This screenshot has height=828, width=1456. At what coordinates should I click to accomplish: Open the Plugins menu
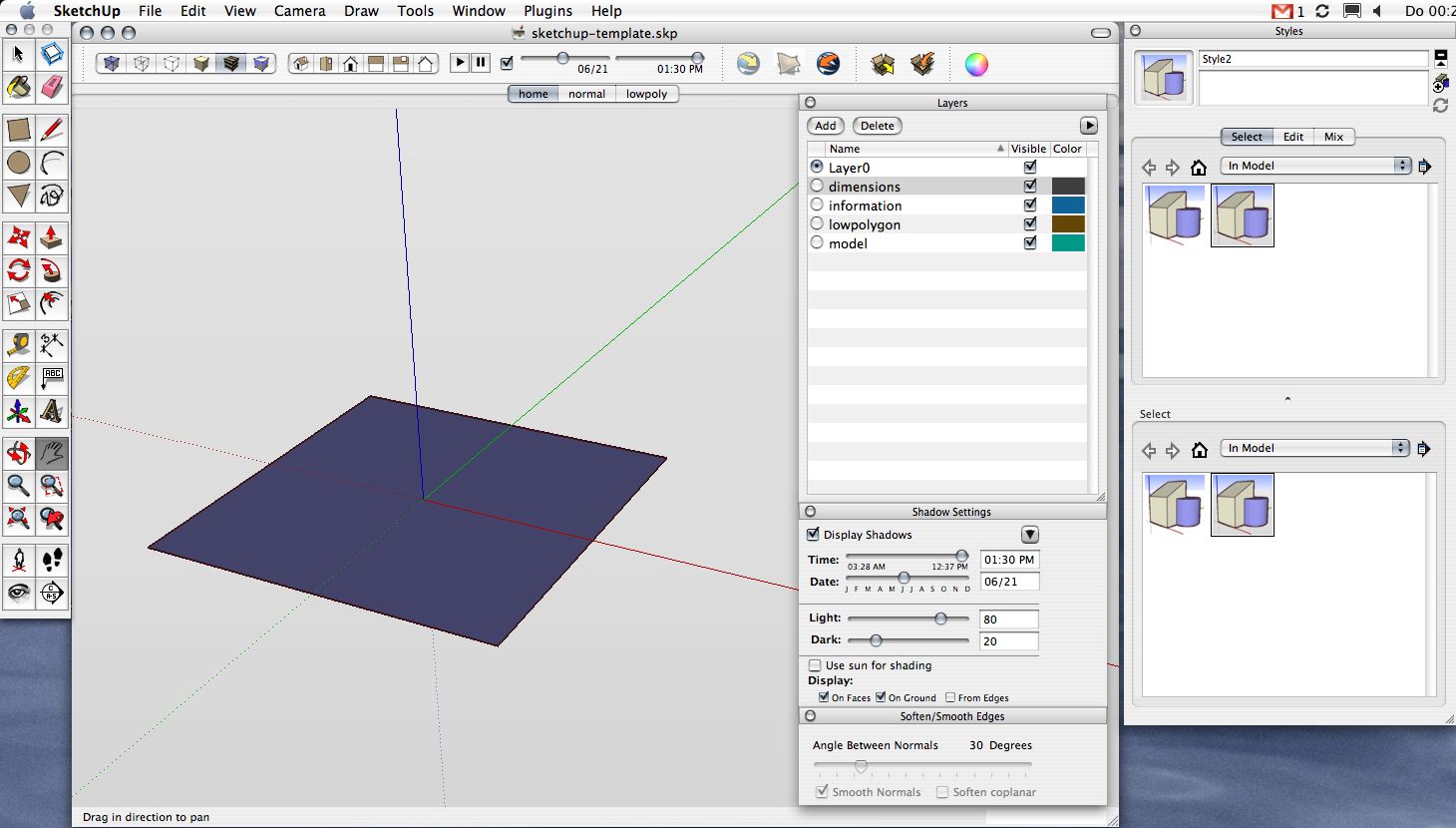coord(547,11)
